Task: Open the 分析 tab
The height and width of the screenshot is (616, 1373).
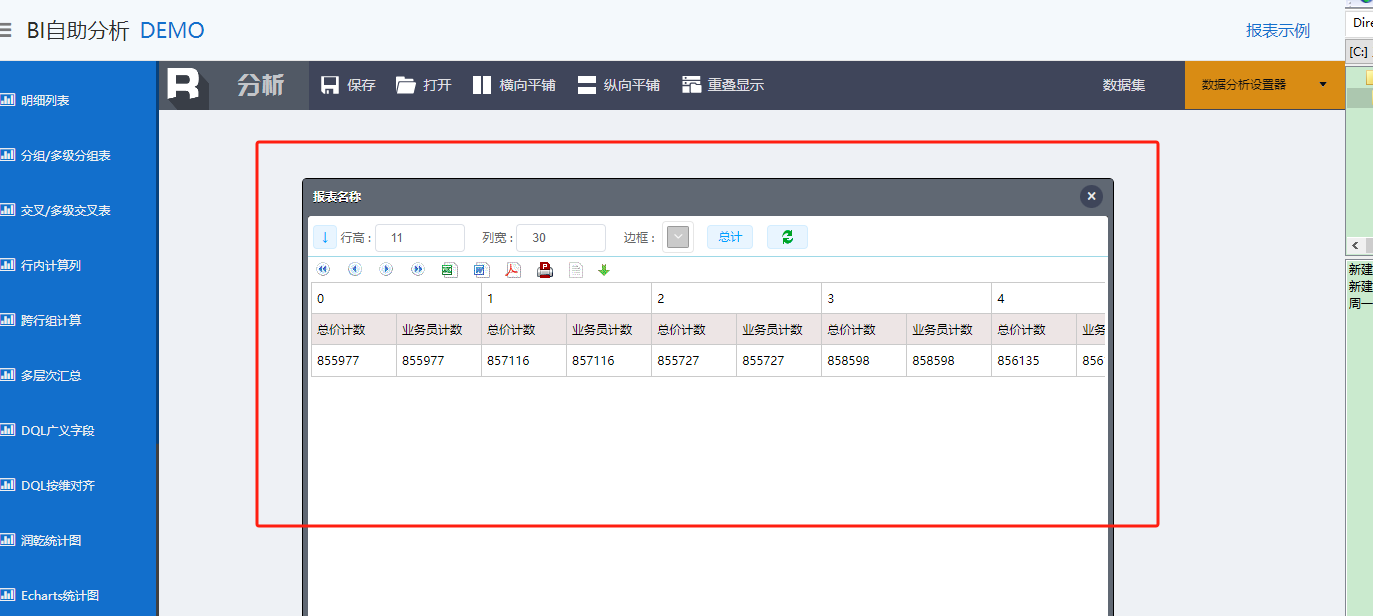Action: (x=261, y=85)
